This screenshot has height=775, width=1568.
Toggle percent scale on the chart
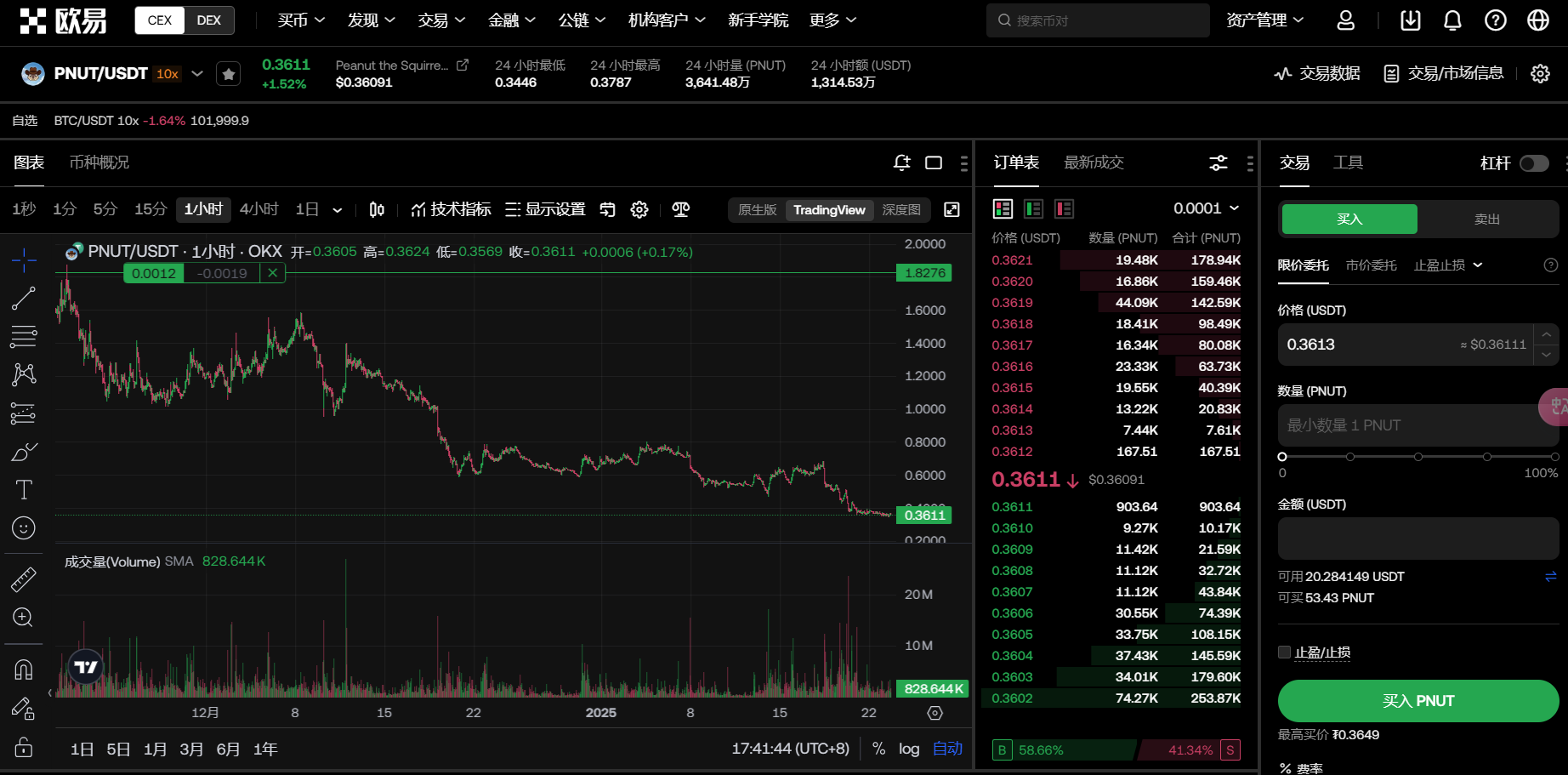click(879, 749)
